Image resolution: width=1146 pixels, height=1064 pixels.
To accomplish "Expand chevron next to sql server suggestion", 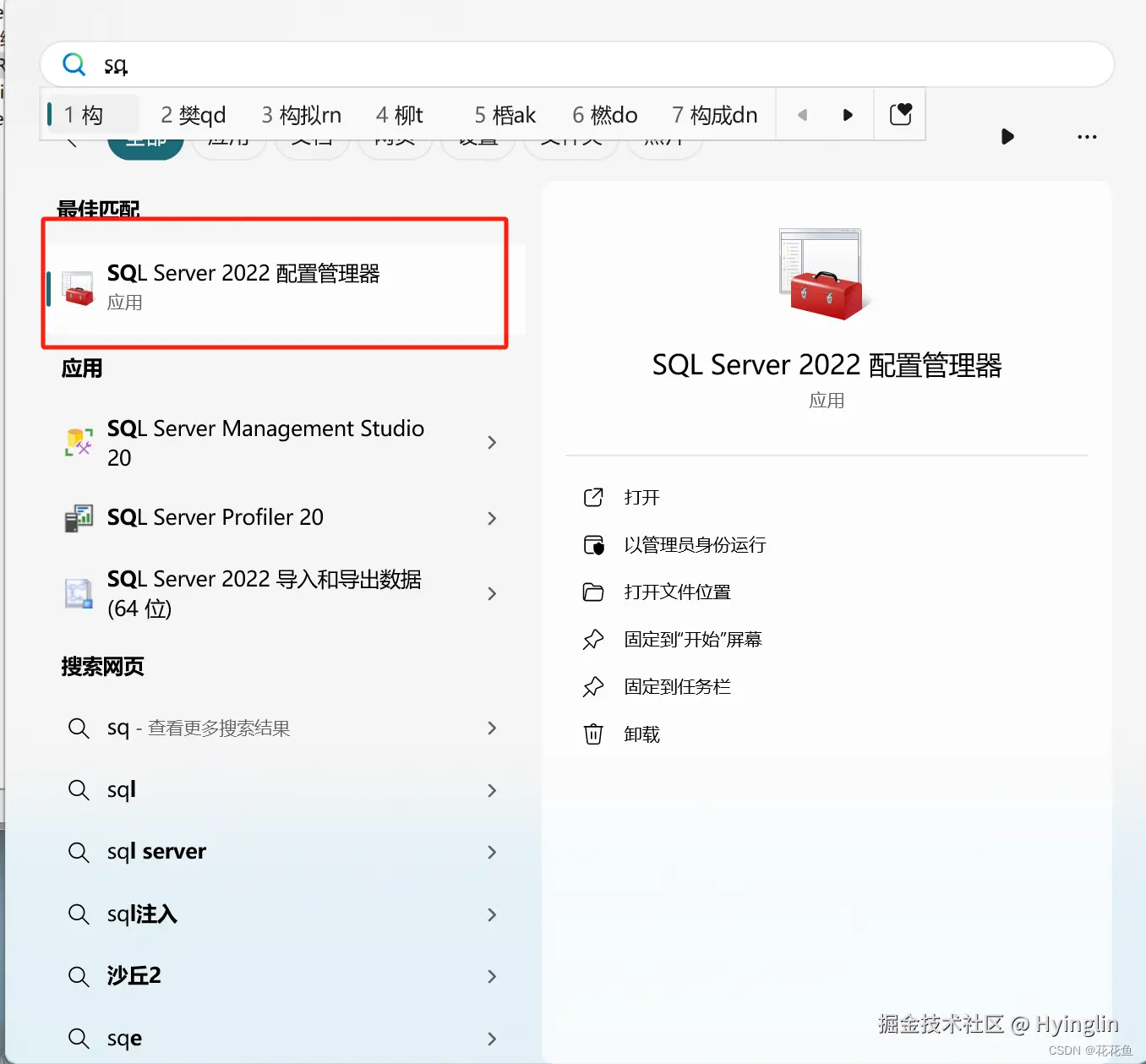I will (x=492, y=852).
